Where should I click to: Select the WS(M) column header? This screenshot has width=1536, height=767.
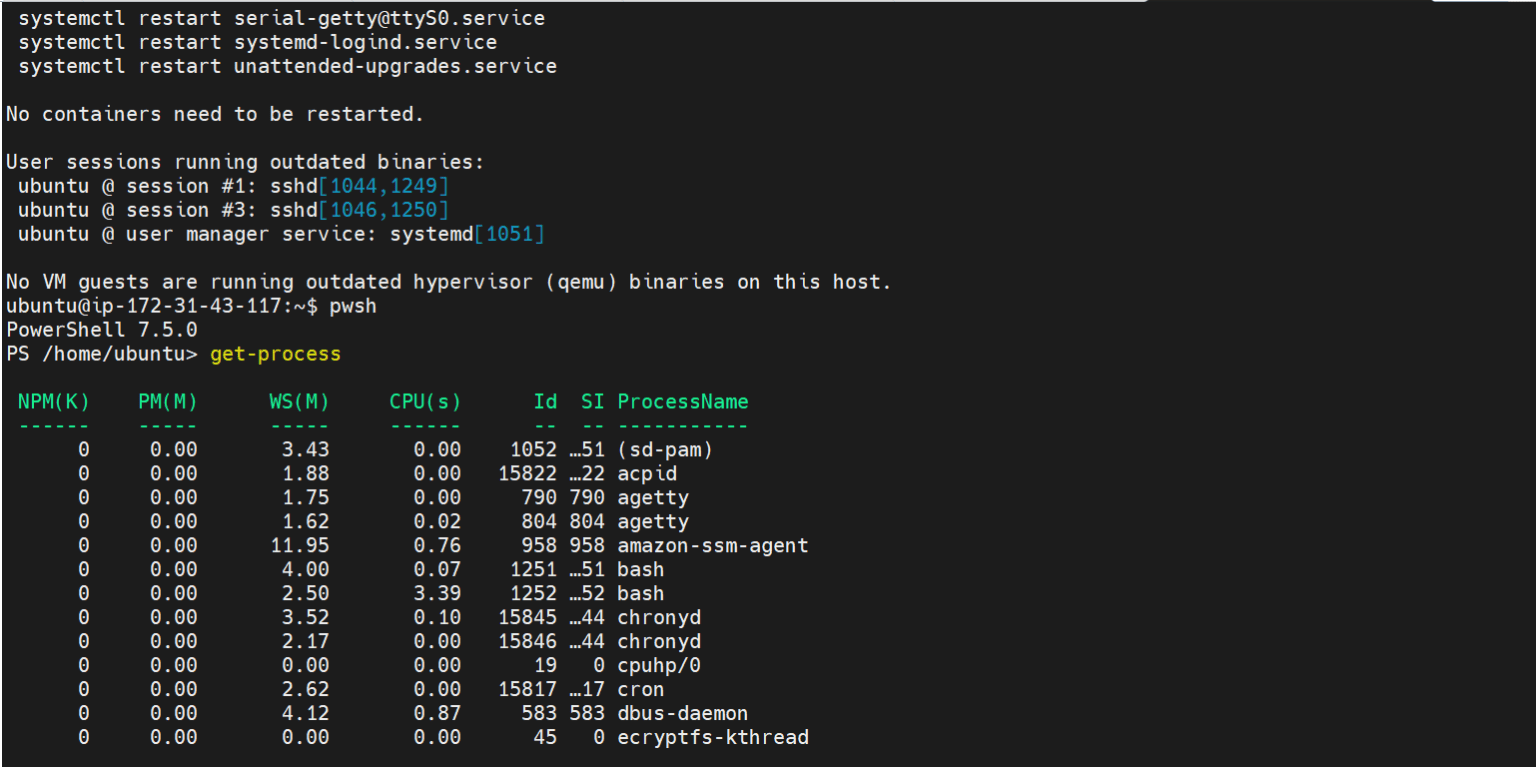point(299,401)
